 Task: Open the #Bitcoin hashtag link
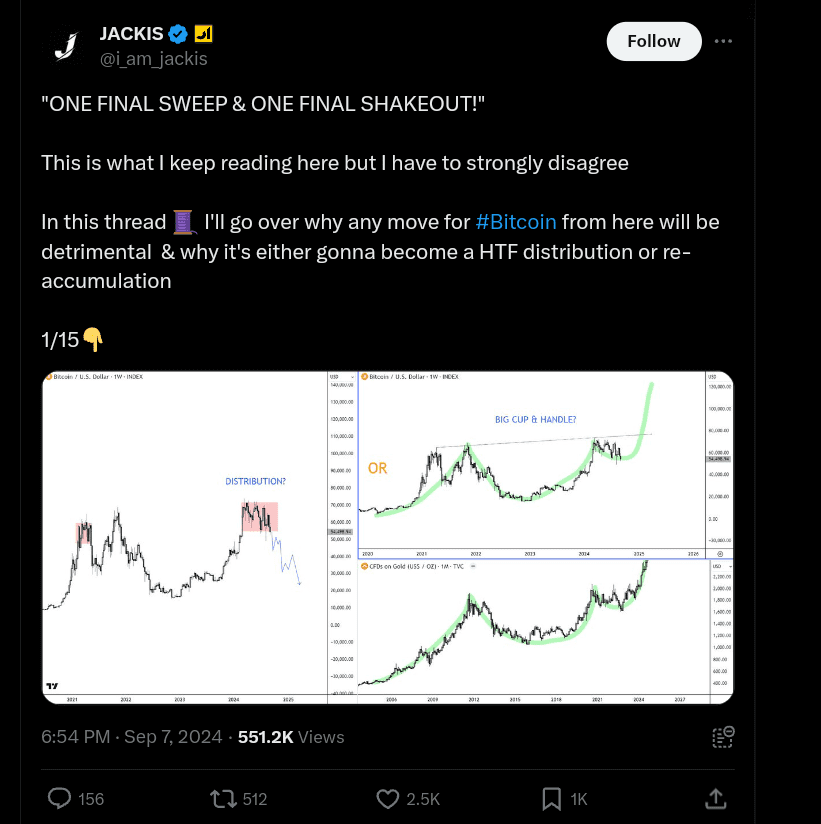coord(516,221)
